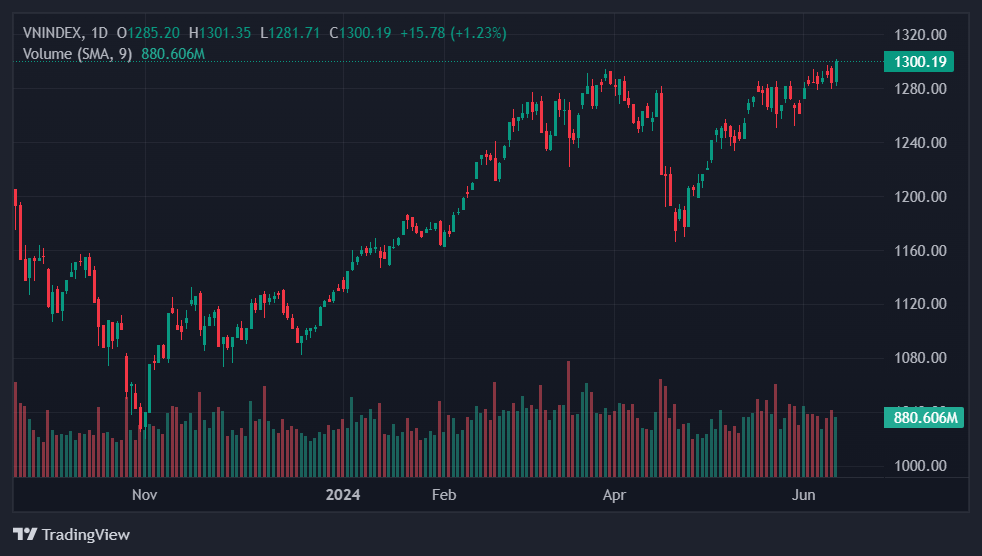The image size is (982, 556).
Task: Open the TradingView text link
Action: [x=85, y=534]
